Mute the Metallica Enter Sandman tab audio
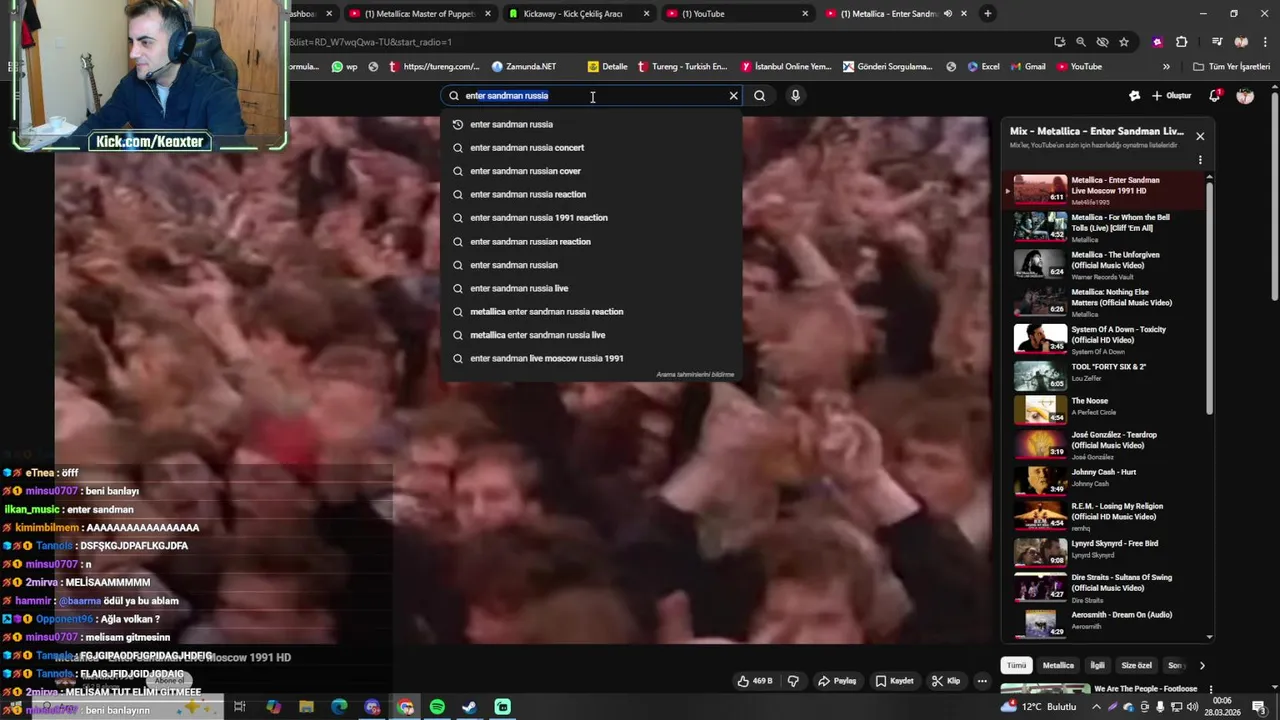Viewport: 1280px width, 720px height. point(947,14)
